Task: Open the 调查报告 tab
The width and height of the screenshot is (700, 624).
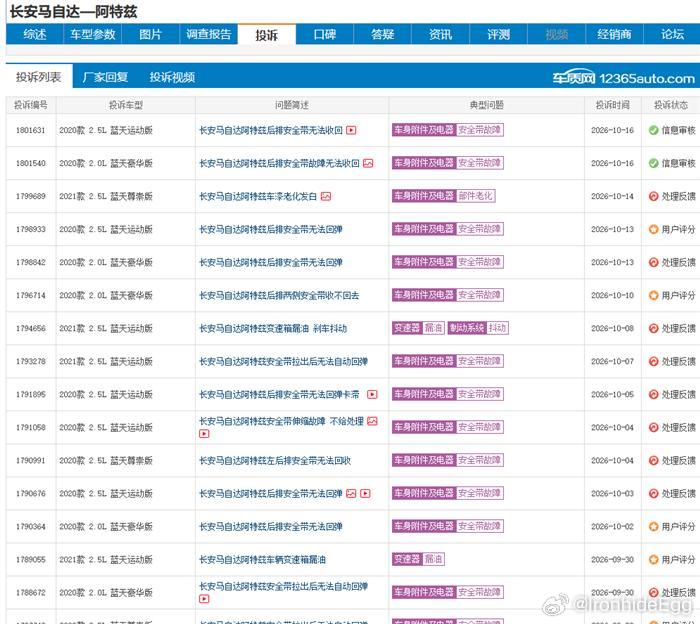Action: (x=208, y=34)
